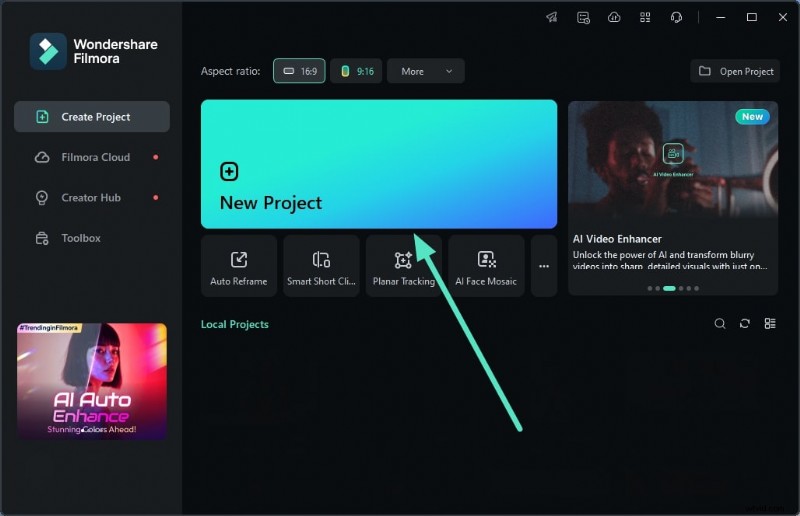Select the 16:9 aspect ratio

299,71
